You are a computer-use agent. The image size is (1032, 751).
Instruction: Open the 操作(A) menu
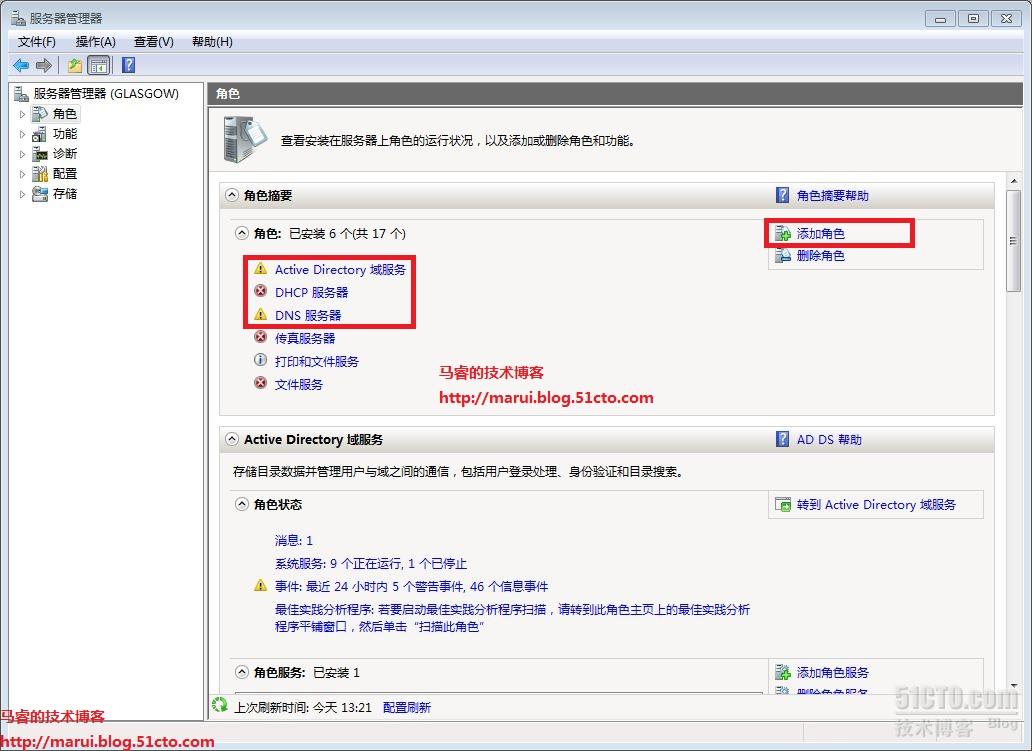(95, 41)
